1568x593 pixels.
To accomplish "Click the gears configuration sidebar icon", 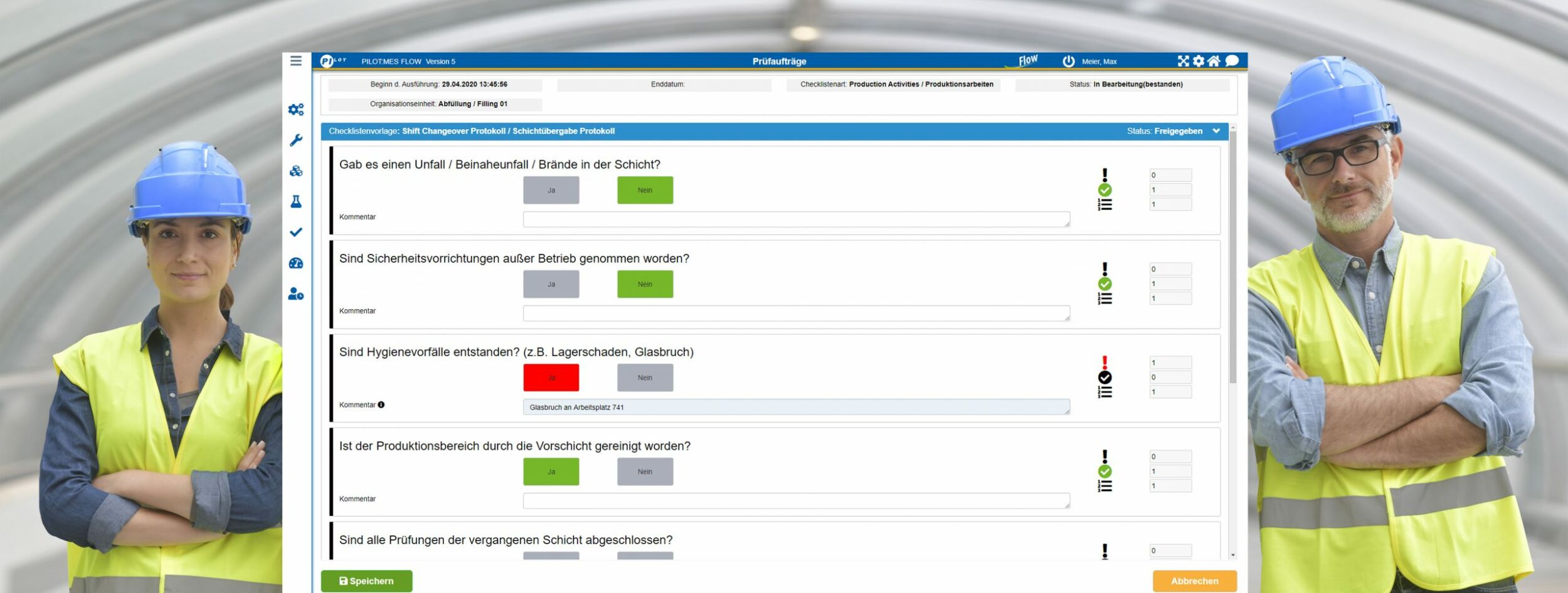I will tap(296, 110).
